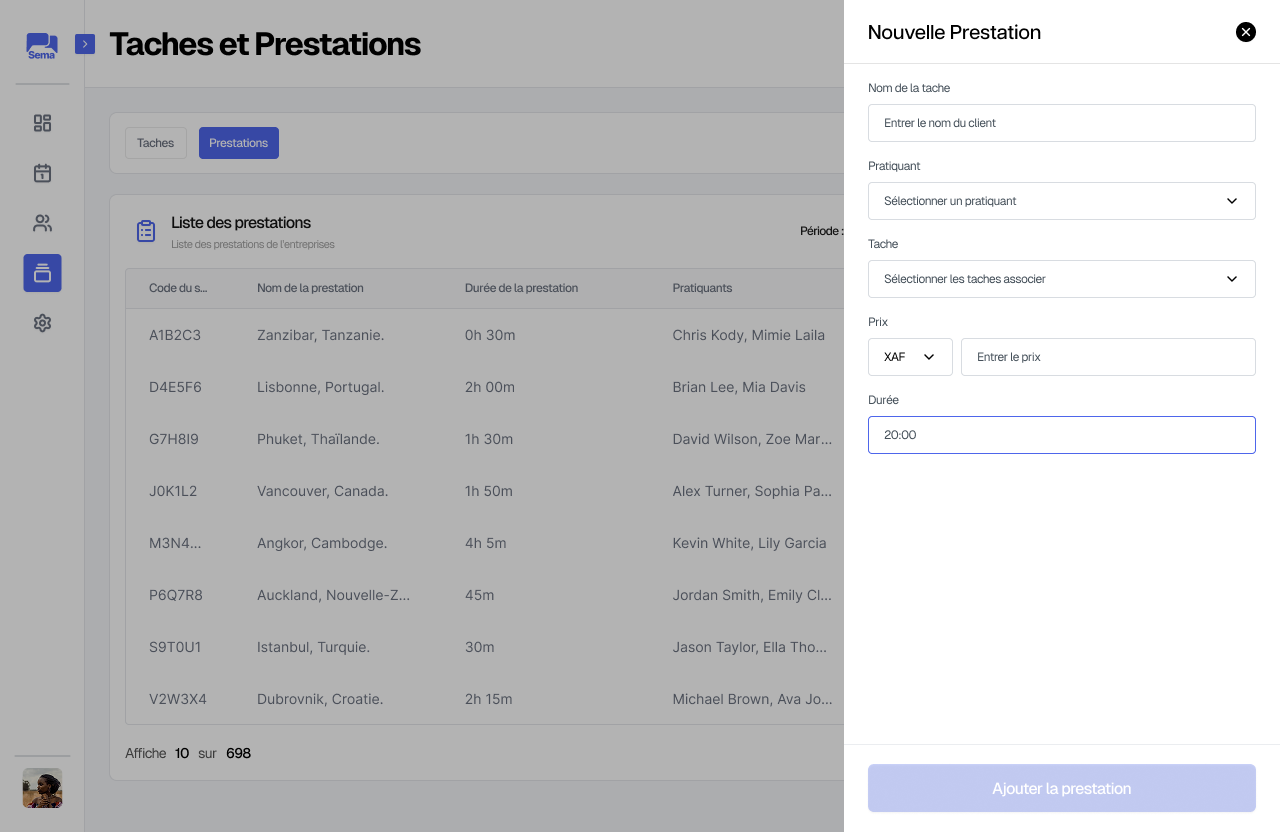
Task: Close the Nouvelle Prestation panel
Action: coord(1245,32)
